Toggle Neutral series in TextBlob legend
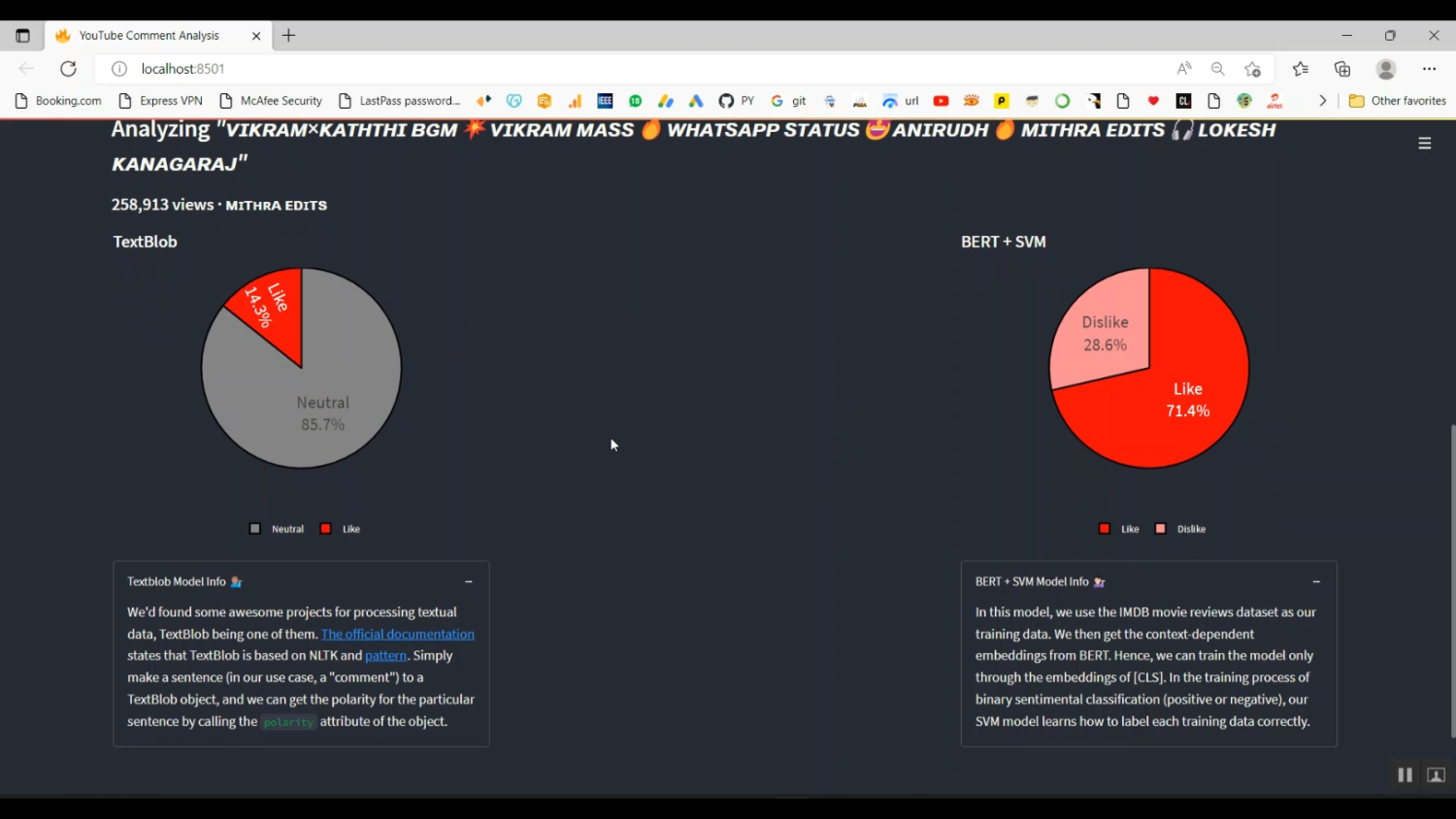 point(277,529)
